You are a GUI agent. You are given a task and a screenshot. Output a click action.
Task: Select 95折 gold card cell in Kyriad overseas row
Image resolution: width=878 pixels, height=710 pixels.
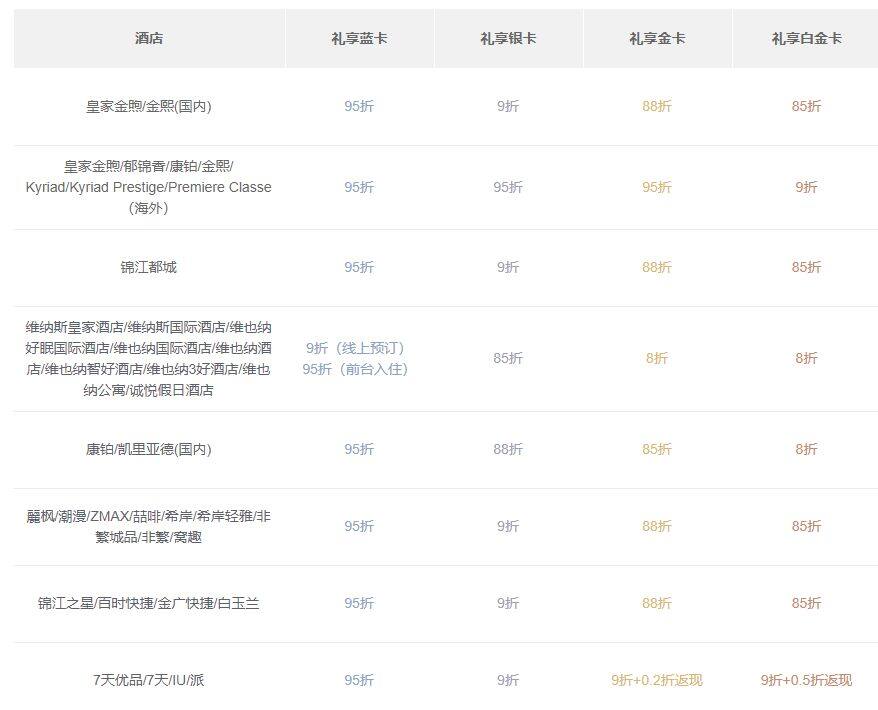(657, 187)
